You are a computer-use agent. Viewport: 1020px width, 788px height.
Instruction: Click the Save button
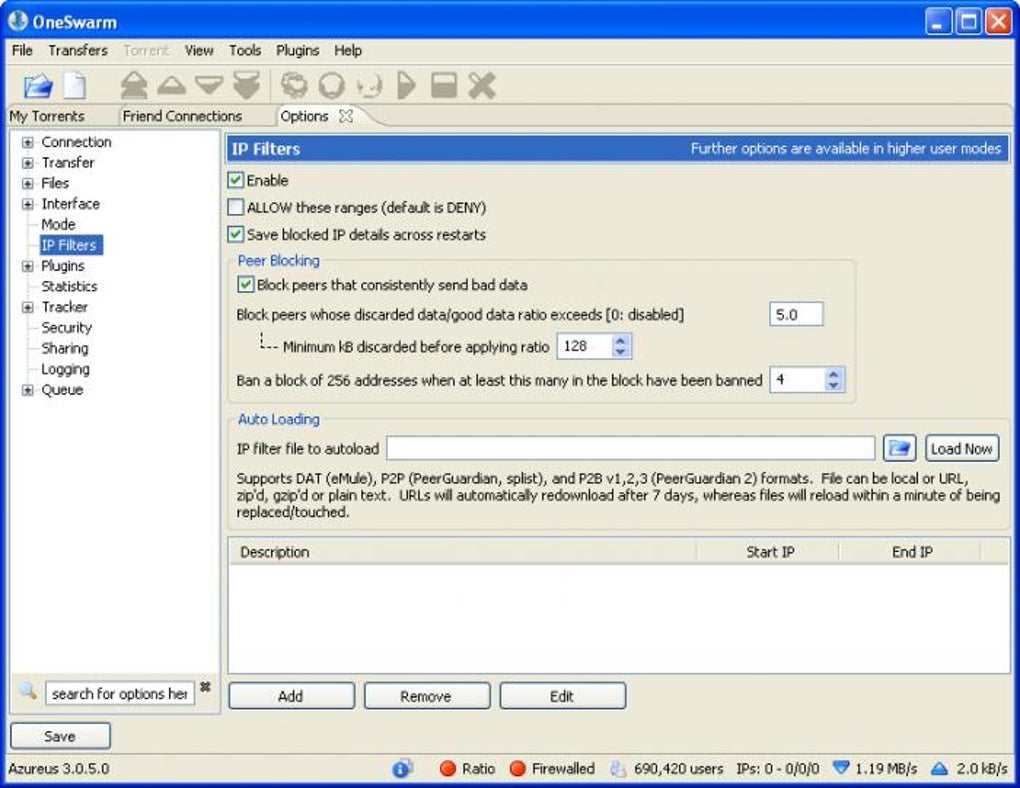tap(60, 736)
